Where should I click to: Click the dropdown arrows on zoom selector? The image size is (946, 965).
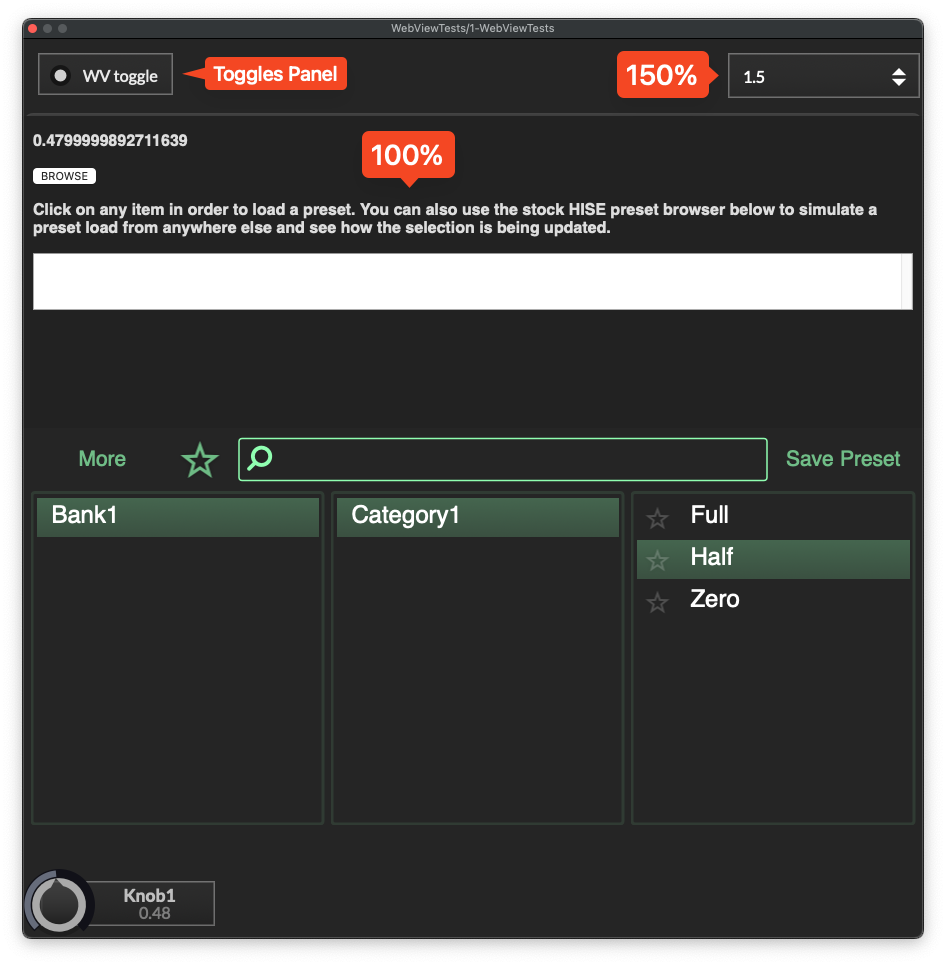point(898,76)
